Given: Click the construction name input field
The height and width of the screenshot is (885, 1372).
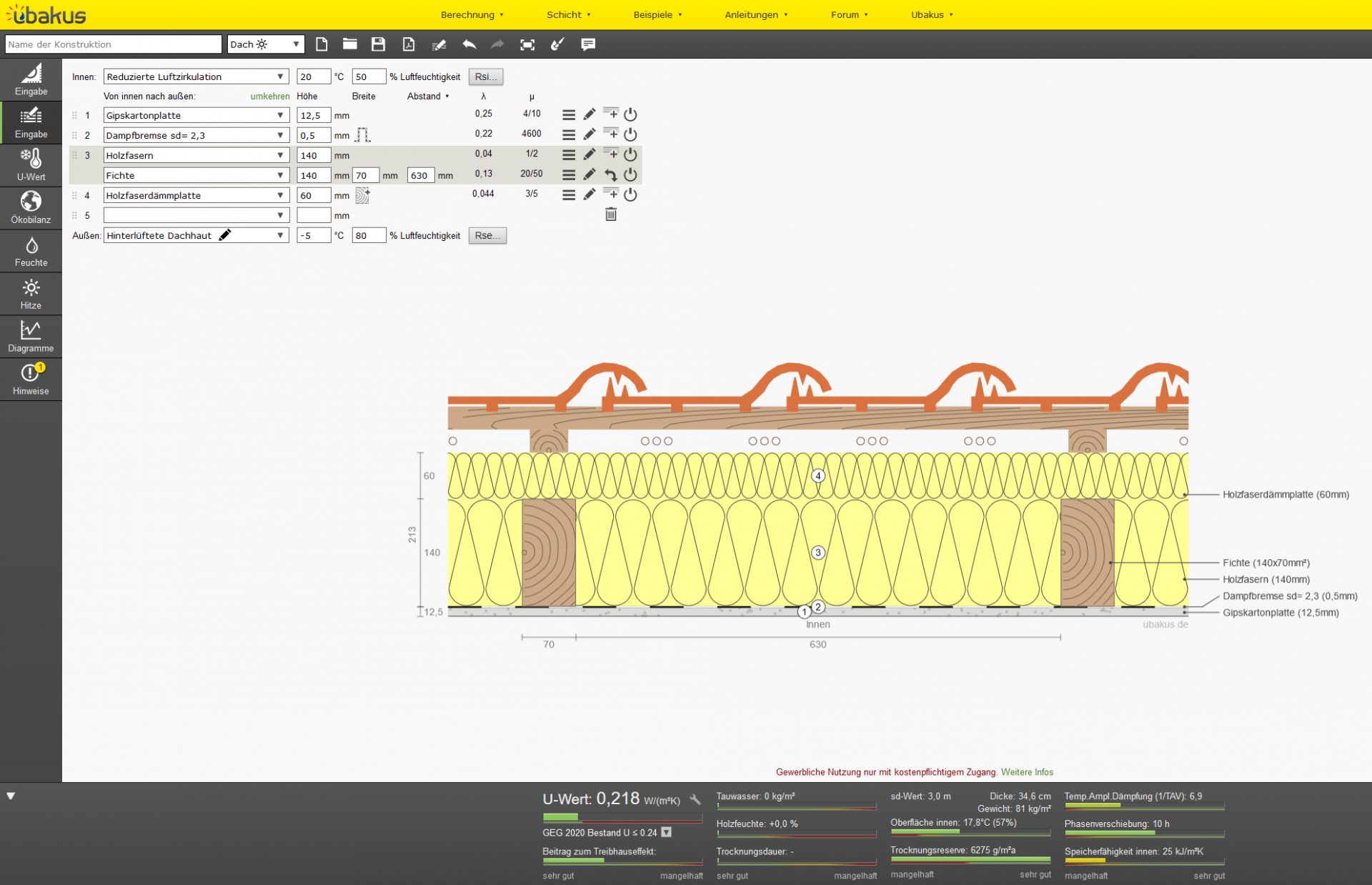Looking at the screenshot, I should 113,44.
